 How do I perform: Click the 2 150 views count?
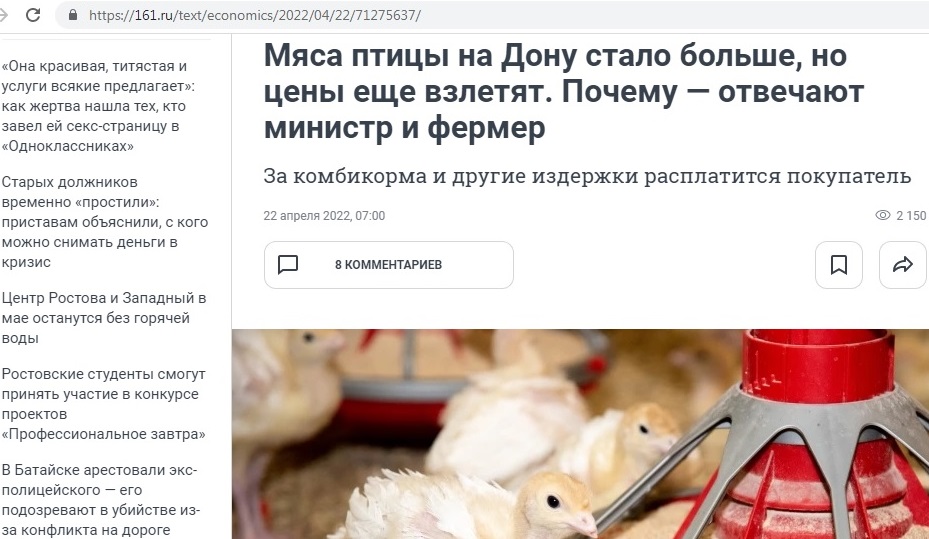point(911,216)
